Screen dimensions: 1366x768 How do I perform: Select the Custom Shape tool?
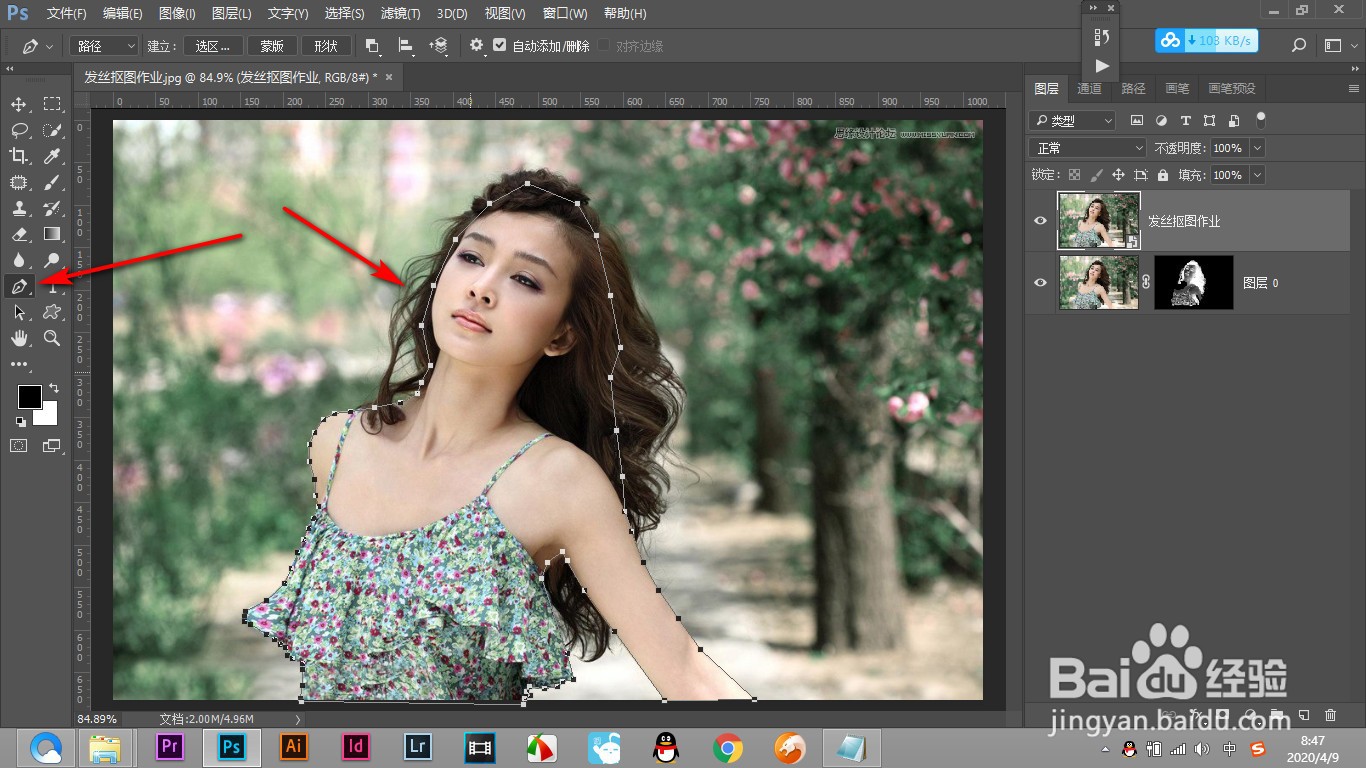[52, 312]
